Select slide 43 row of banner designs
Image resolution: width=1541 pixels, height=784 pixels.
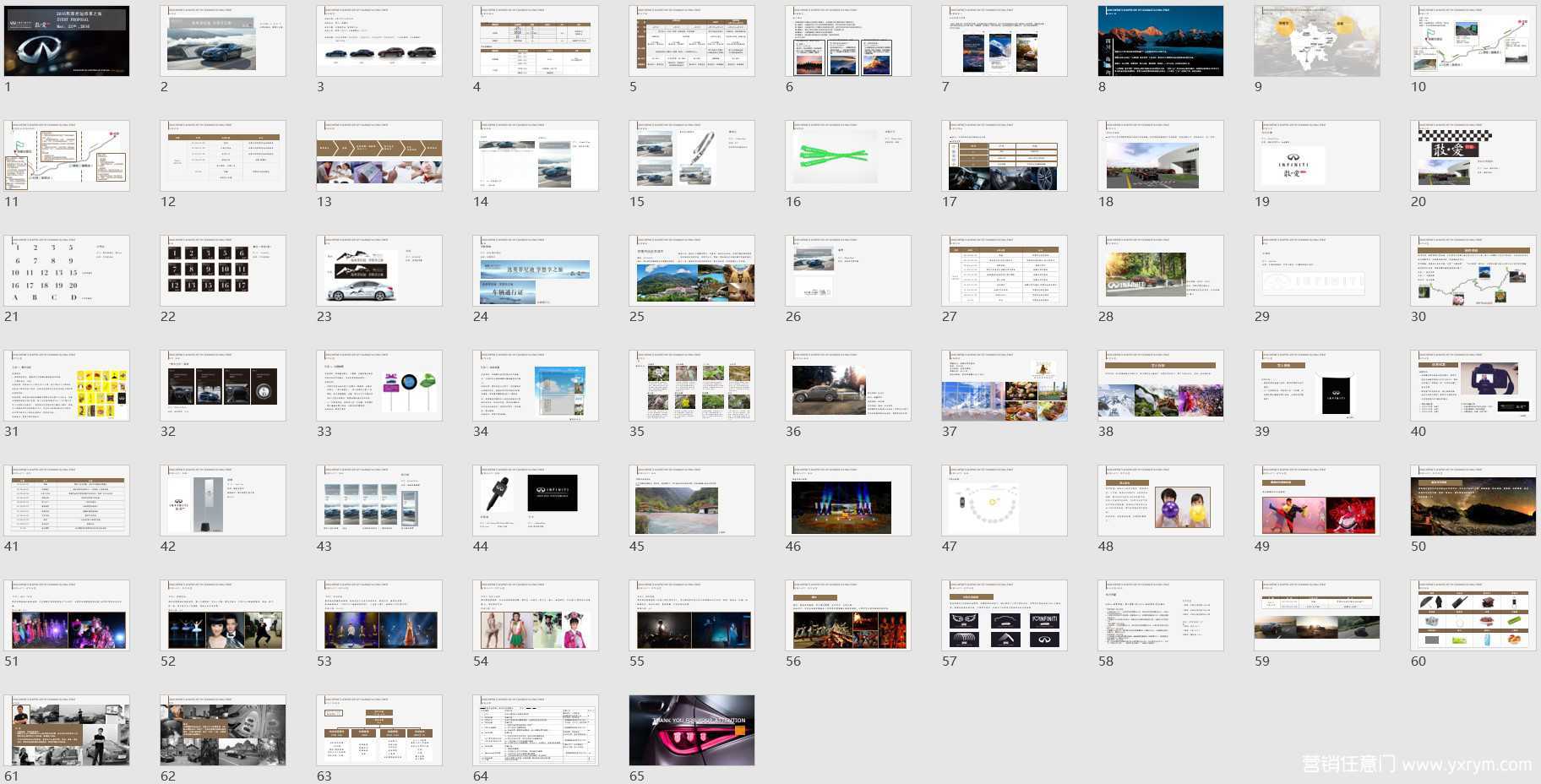(x=379, y=501)
